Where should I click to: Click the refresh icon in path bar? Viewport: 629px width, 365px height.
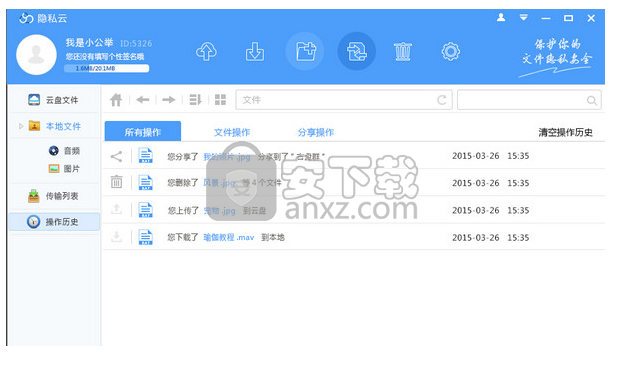(442, 100)
